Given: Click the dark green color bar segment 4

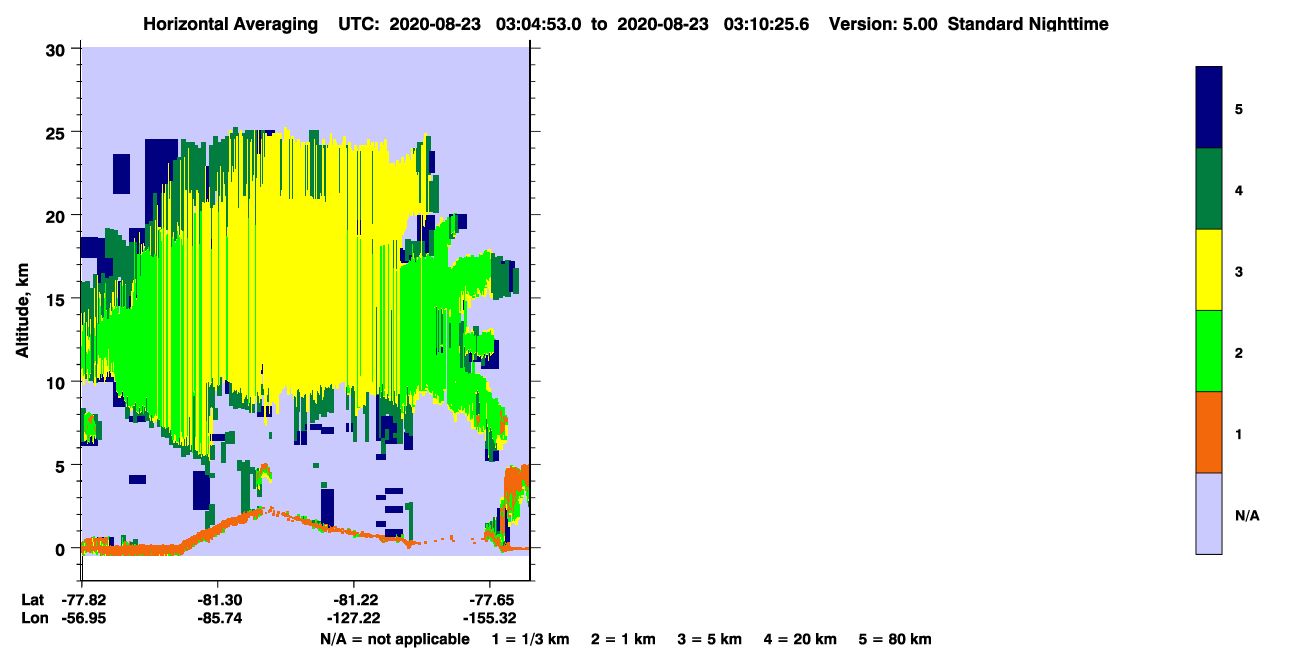Looking at the screenshot, I should [1209, 189].
